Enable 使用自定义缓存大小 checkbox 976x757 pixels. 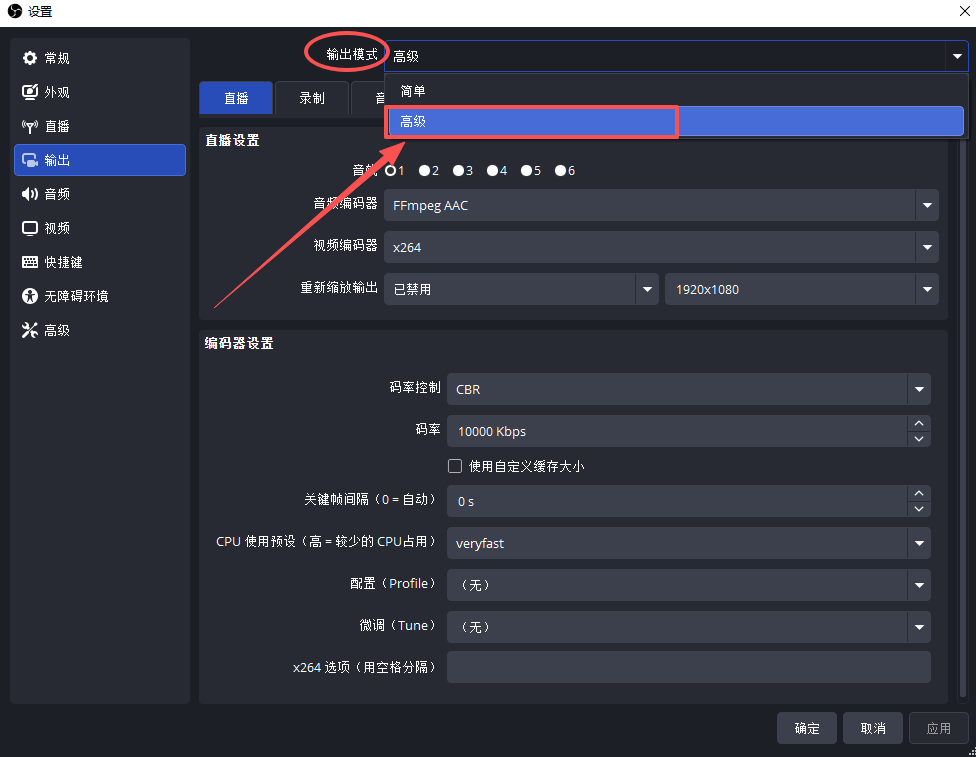pos(455,466)
